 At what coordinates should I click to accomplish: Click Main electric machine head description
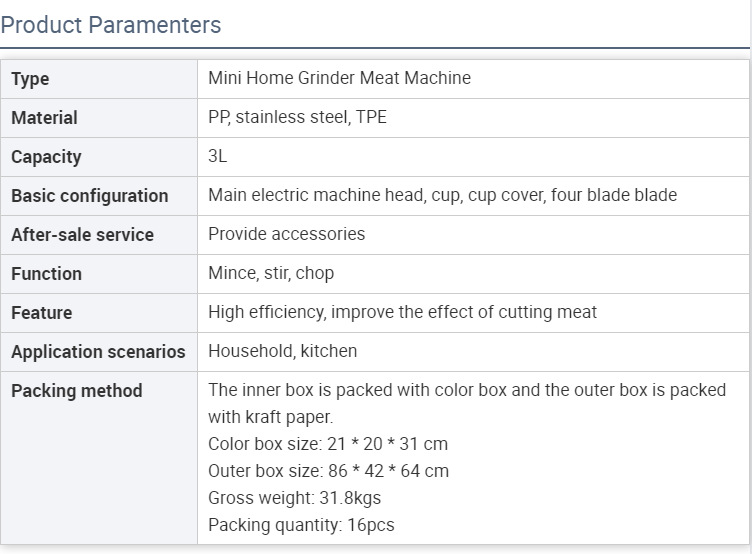pos(443,195)
